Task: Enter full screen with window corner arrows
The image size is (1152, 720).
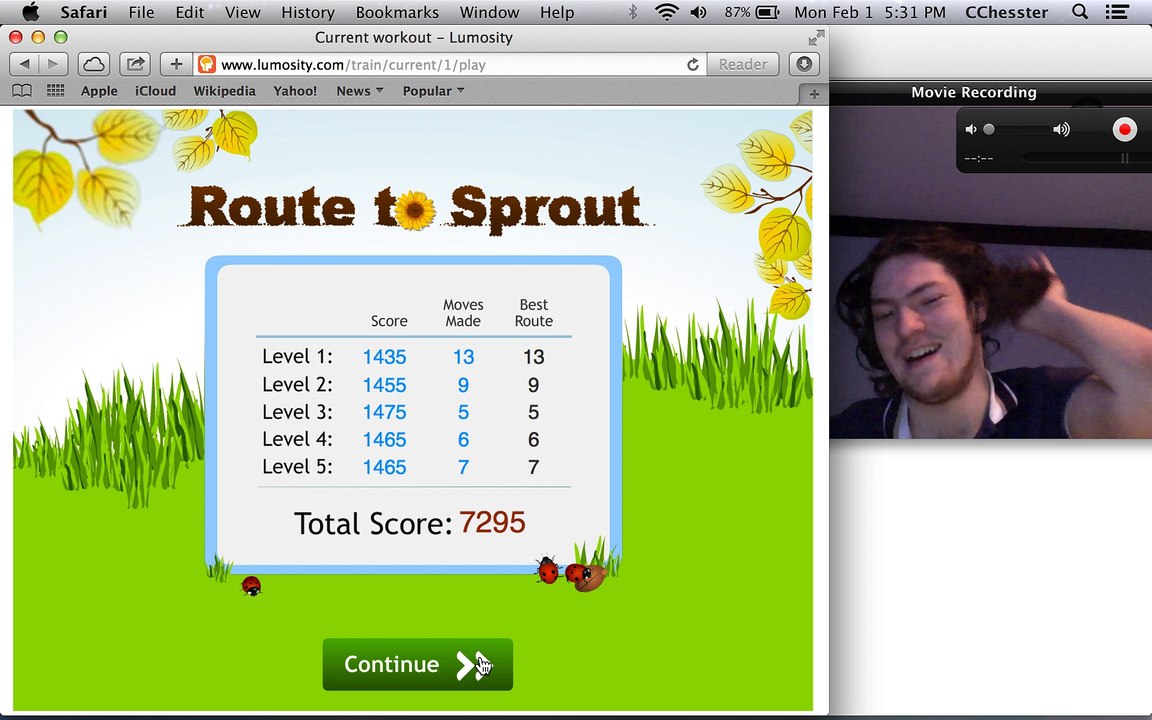Action: point(816,37)
